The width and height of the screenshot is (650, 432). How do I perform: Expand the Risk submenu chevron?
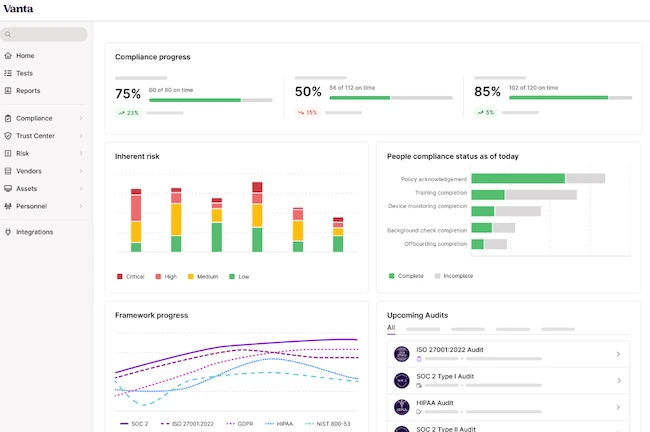click(81, 153)
